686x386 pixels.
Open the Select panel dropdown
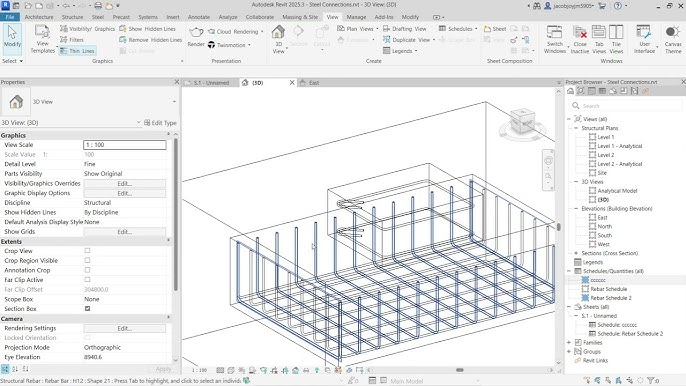tap(12, 61)
